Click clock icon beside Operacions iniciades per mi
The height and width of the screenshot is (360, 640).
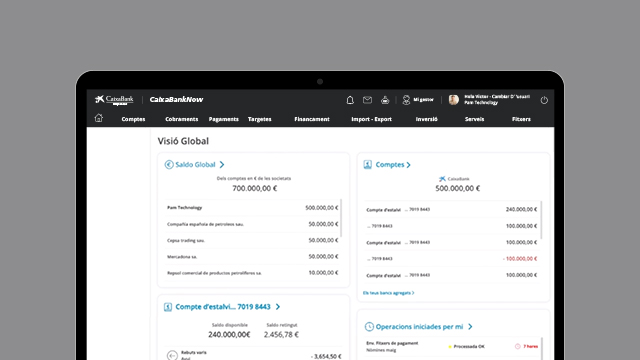369,327
